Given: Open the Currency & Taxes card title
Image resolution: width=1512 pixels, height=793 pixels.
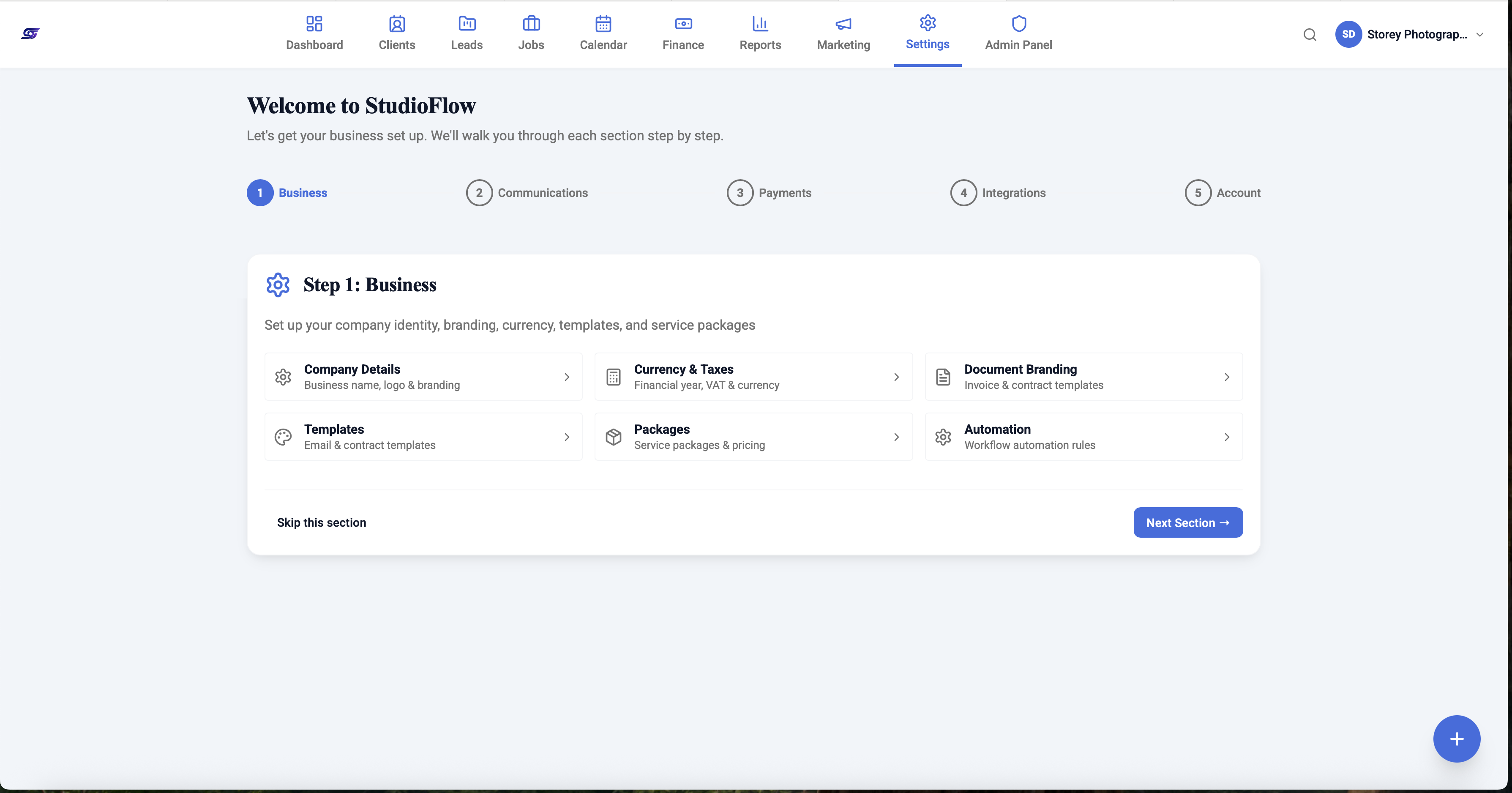Looking at the screenshot, I should pyautogui.click(x=683, y=369).
